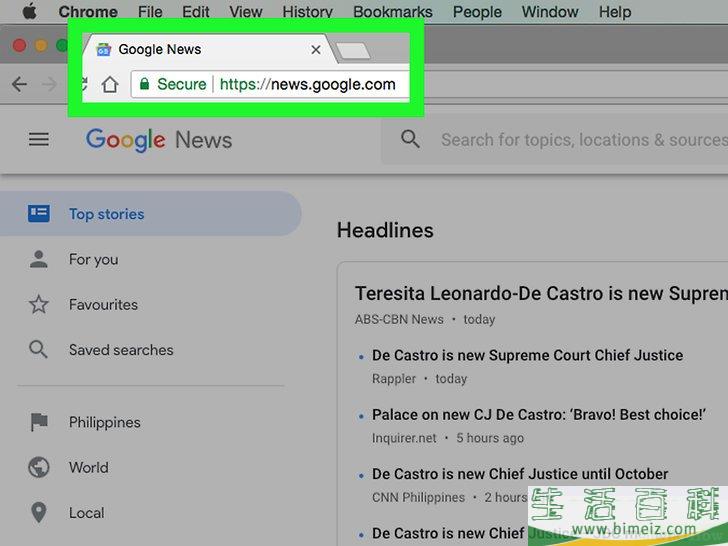Viewport: 728px width, 546px height.
Task: Click the green Secure padlock icon
Action: pos(144,84)
